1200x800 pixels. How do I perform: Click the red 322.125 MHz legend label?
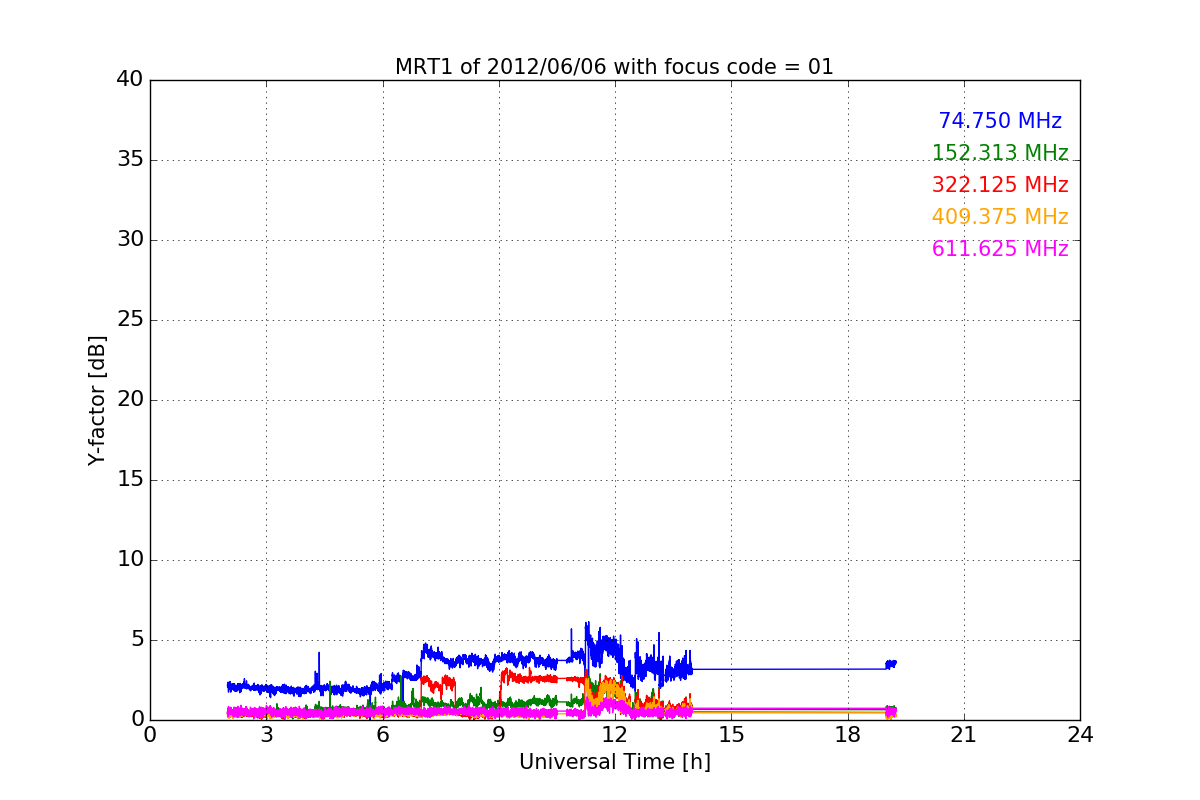click(x=1000, y=185)
